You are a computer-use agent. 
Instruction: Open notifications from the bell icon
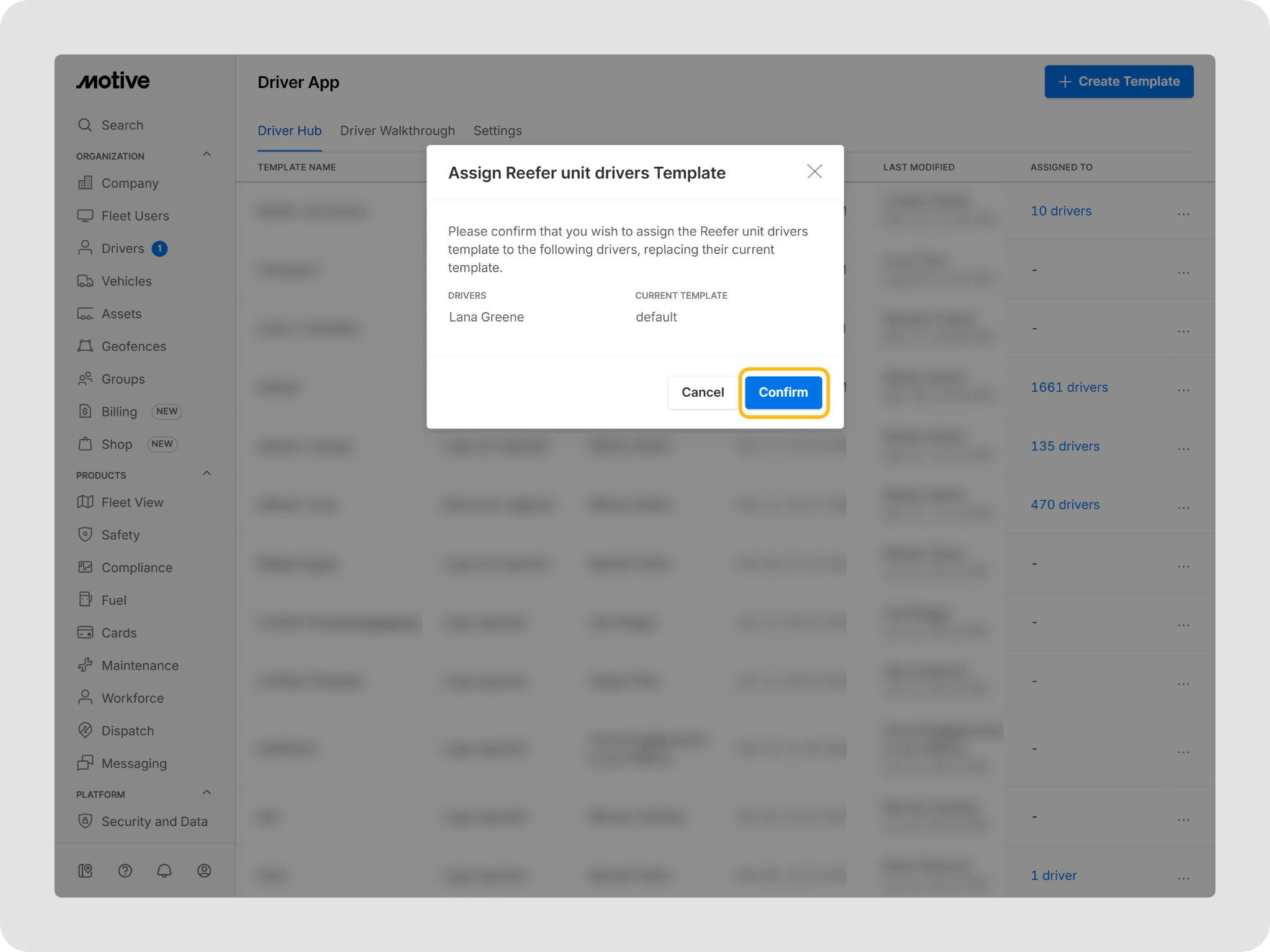[x=164, y=871]
